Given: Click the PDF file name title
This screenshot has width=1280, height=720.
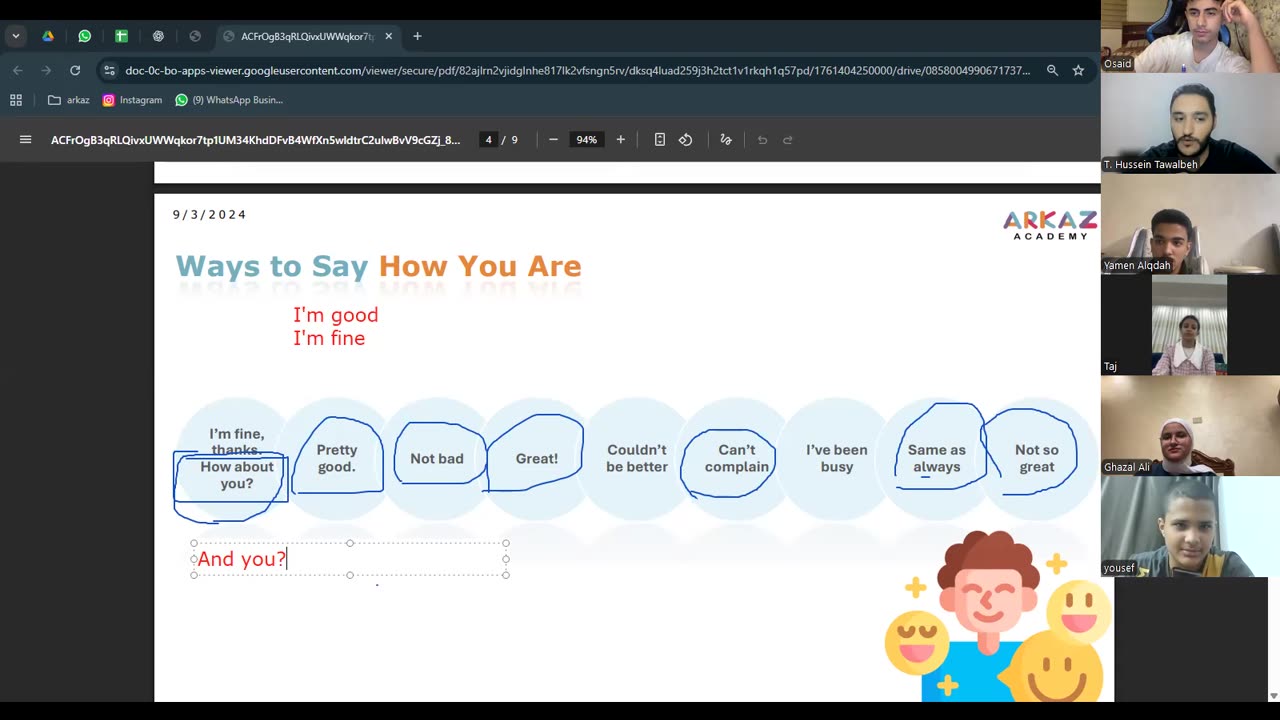Looking at the screenshot, I should (256, 140).
